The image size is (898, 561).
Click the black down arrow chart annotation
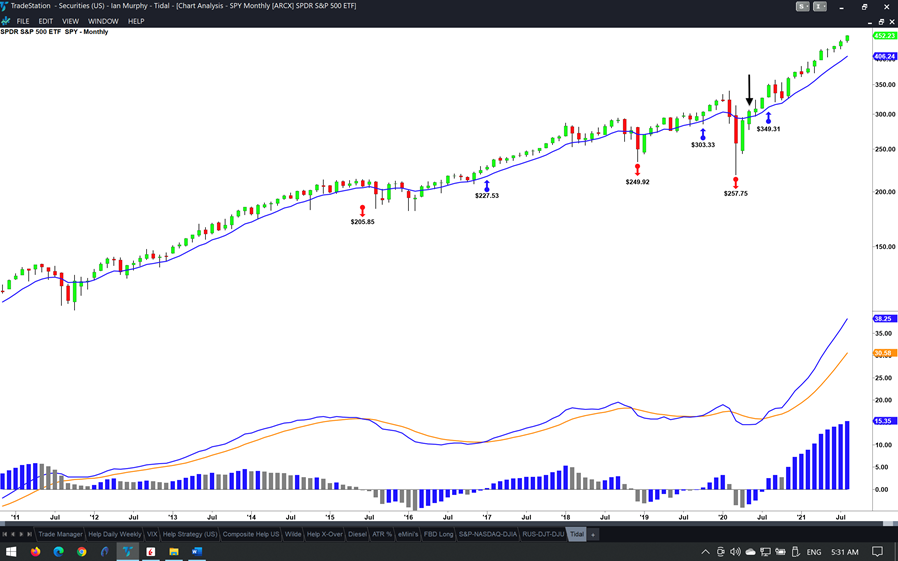tap(750, 89)
